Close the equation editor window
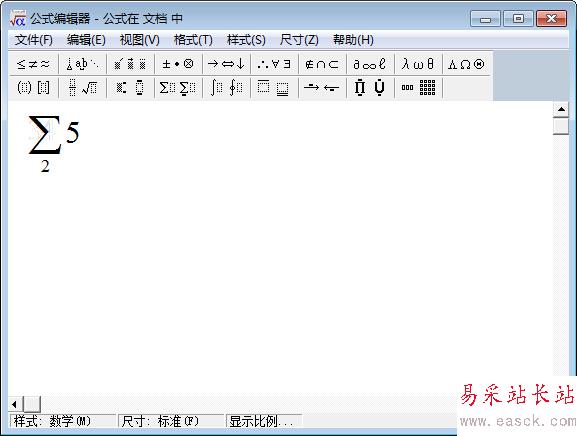 click(x=551, y=19)
